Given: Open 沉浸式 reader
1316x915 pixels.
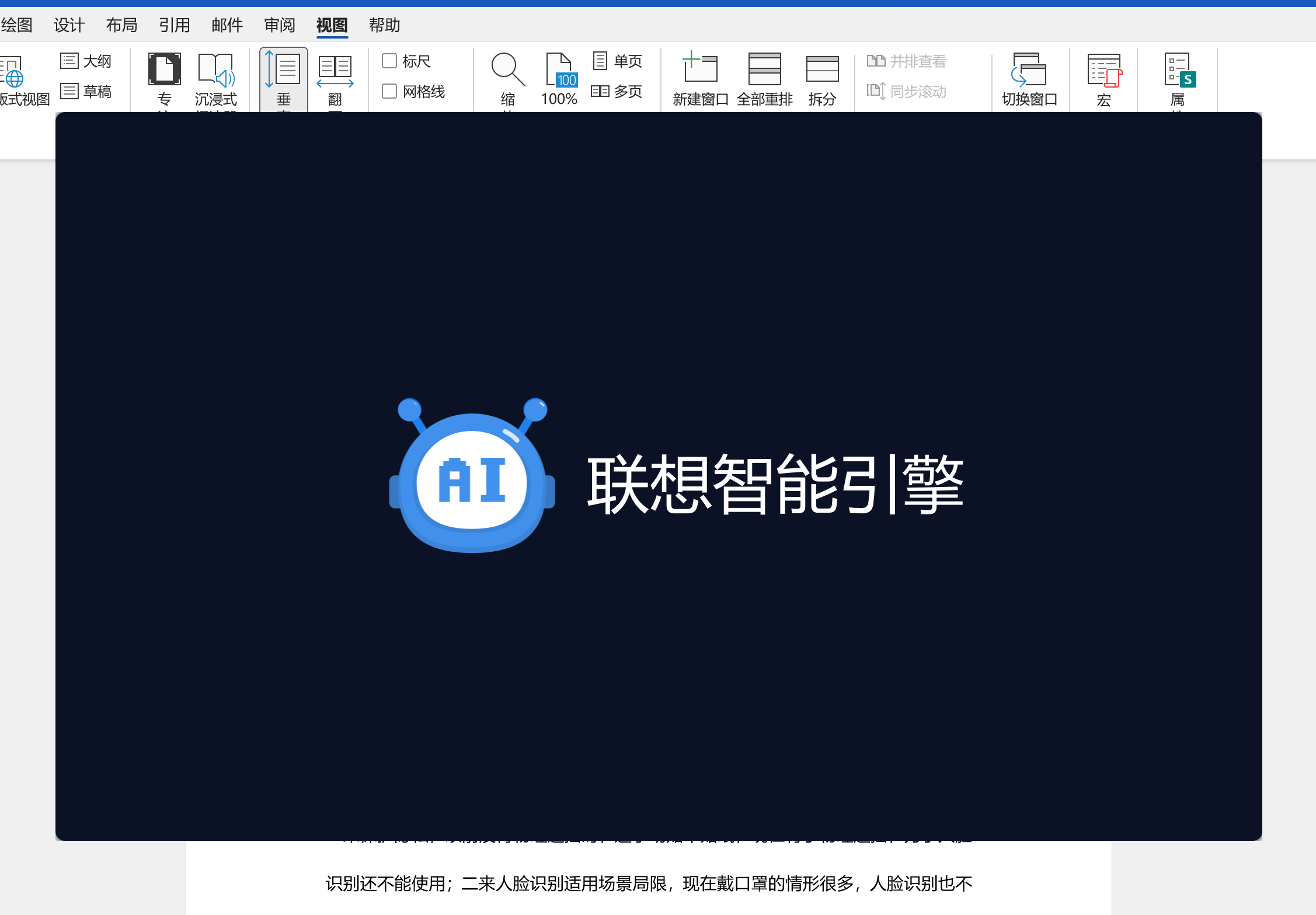Looking at the screenshot, I should click(x=216, y=80).
